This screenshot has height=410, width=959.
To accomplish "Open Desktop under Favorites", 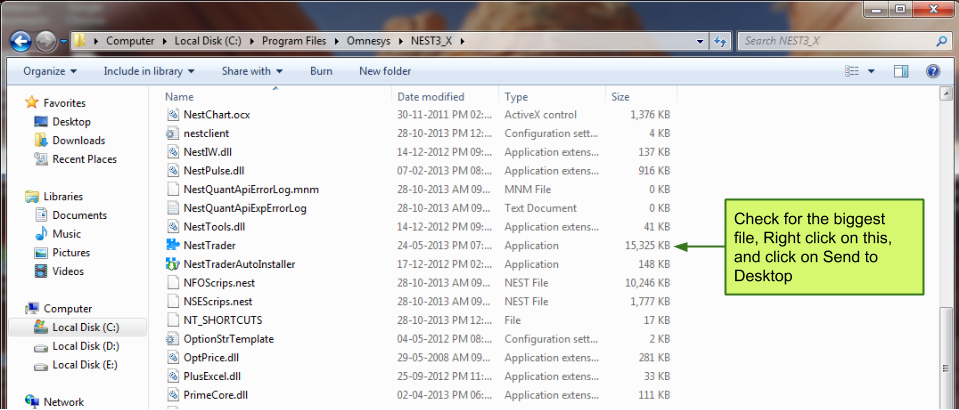I will 72,122.
